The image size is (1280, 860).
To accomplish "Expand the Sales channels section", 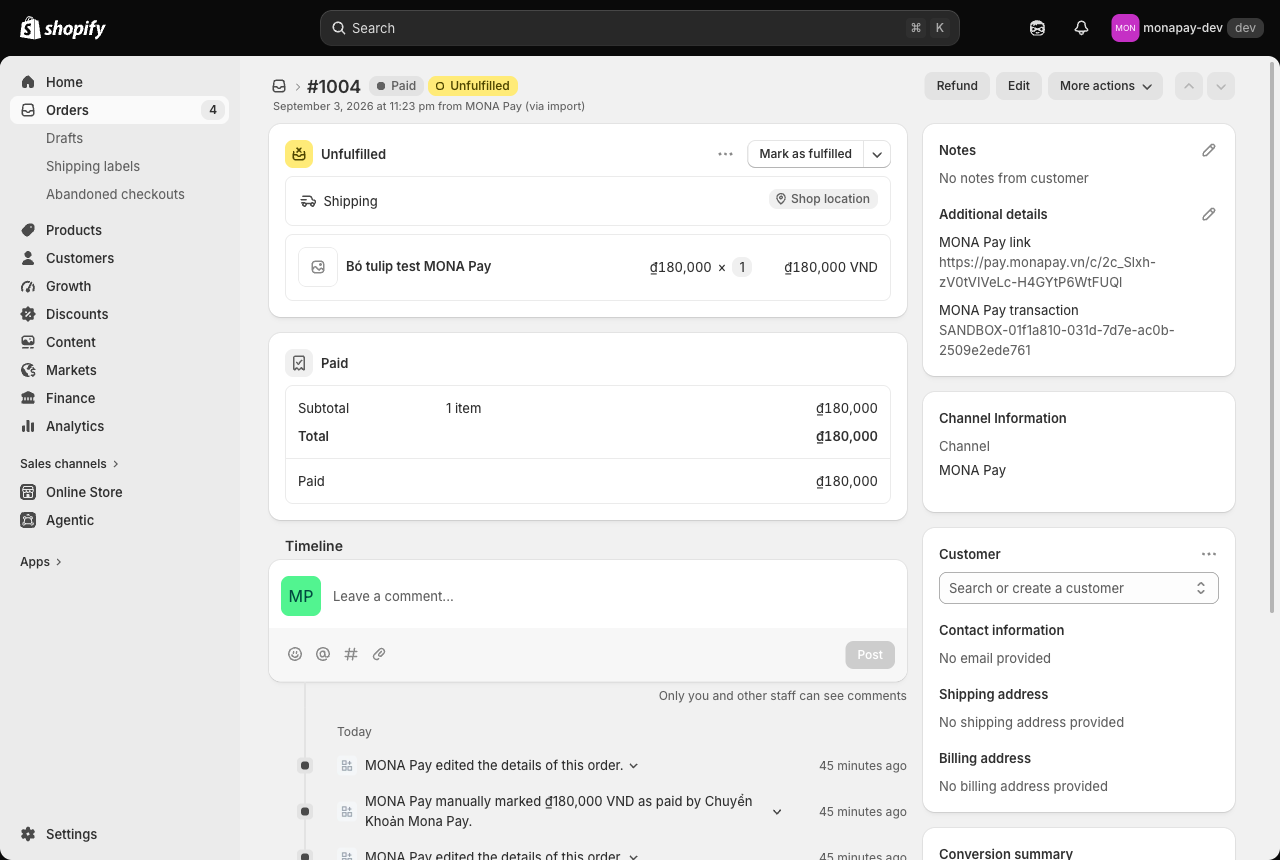I will coord(70,464).
